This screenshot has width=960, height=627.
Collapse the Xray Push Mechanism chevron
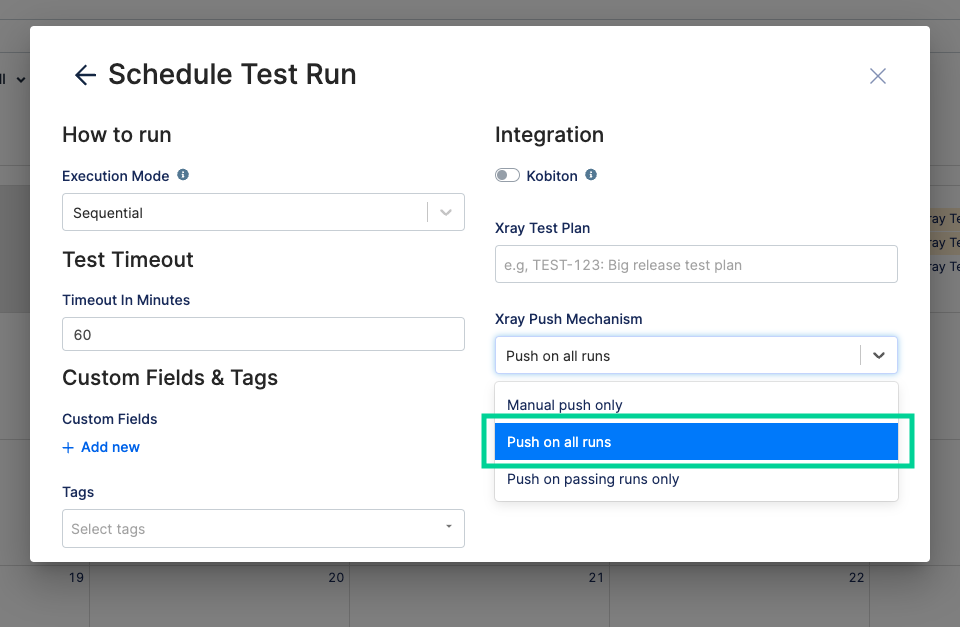879,355
